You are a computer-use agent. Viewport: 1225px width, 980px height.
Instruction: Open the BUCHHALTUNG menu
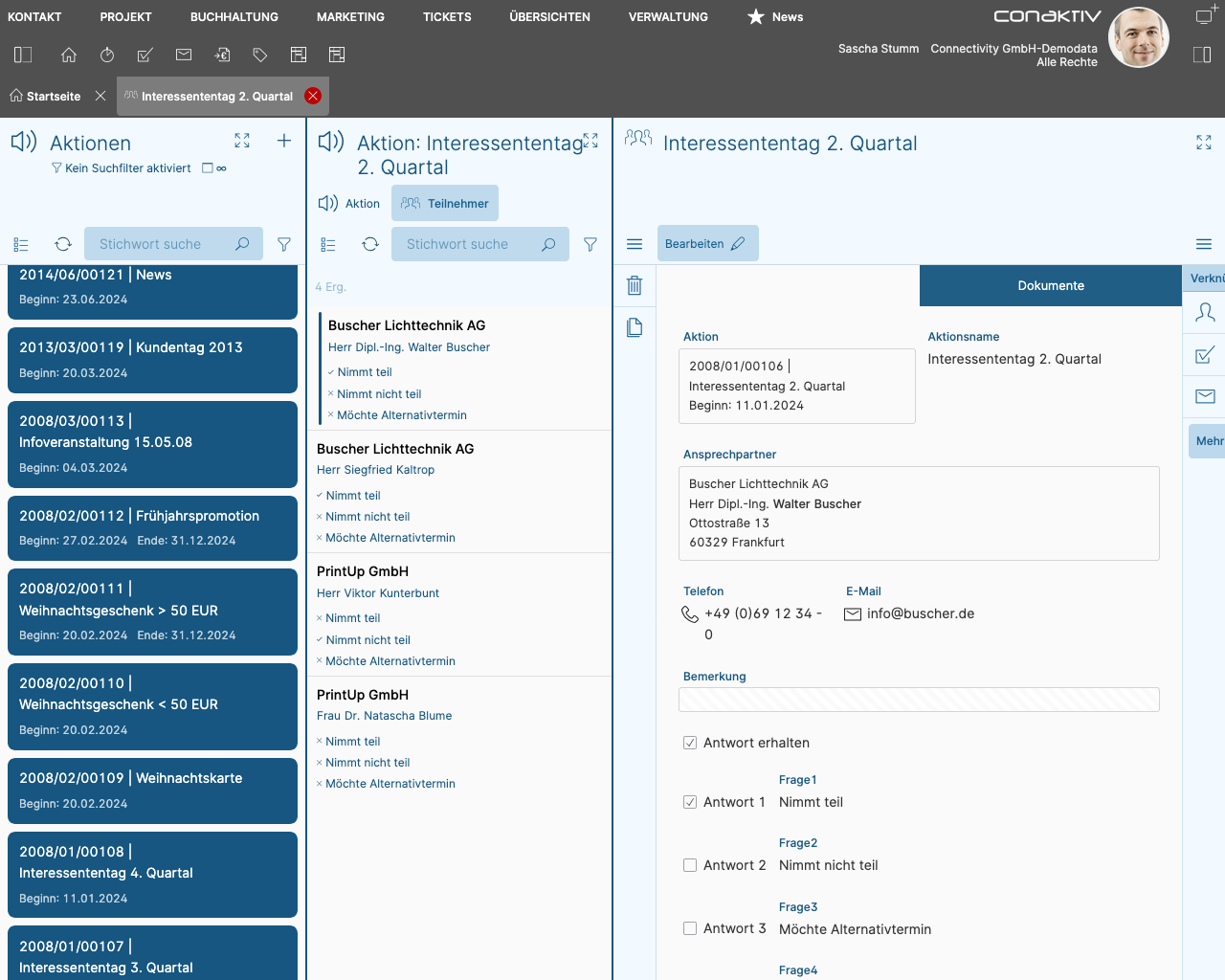pyautogui.click(x=234, y=17)
